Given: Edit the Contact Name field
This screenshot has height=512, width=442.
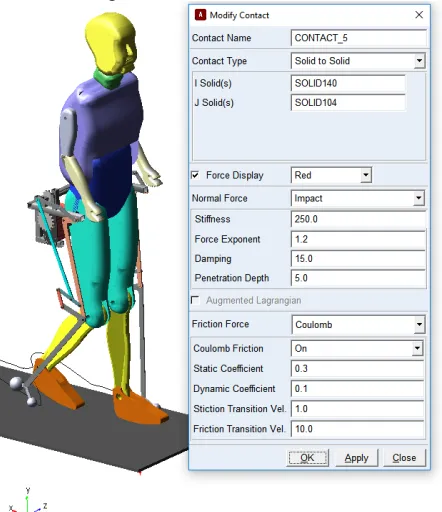Looking at the screenshot, I should (x=358, y=38).
